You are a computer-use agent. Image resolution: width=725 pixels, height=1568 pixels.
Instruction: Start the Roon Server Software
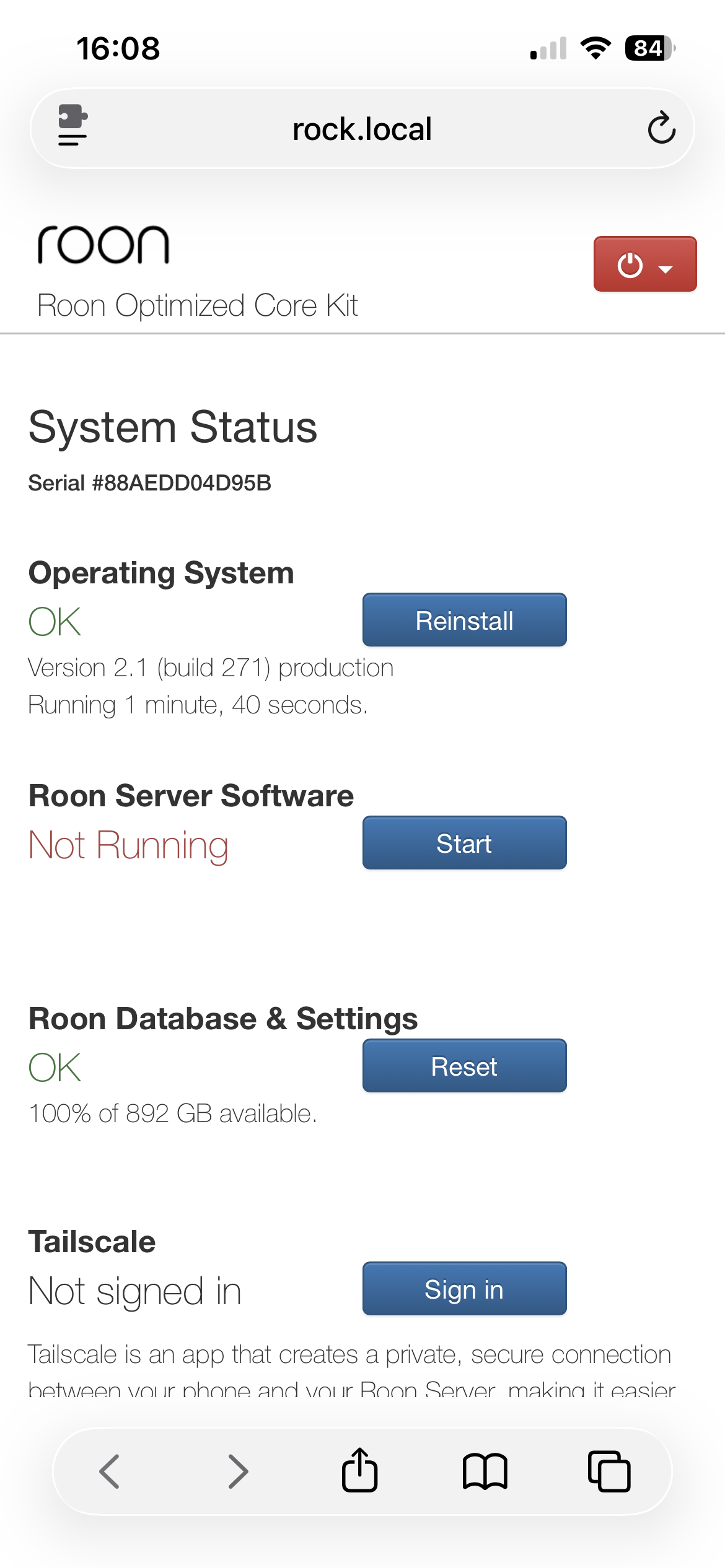(465, 843)
